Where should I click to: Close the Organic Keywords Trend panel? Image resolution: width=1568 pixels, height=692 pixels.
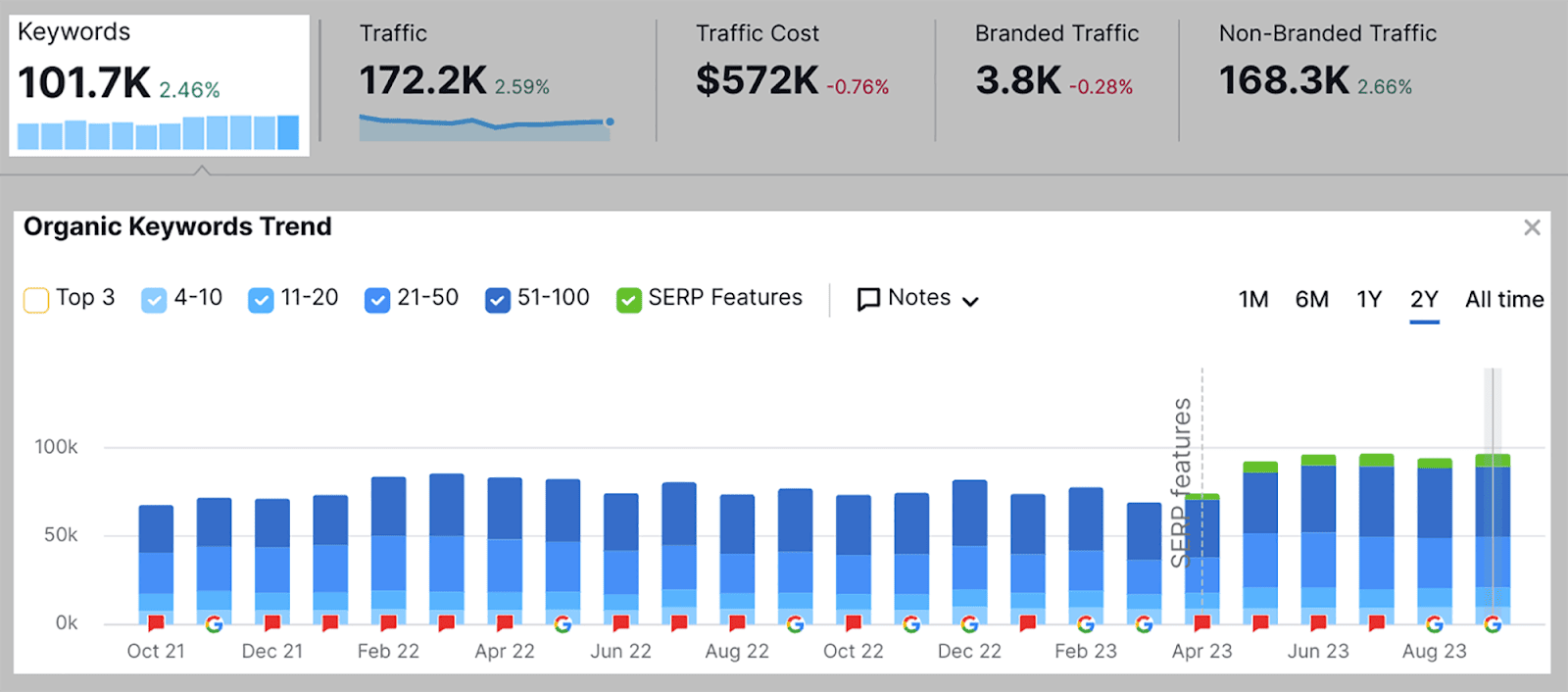click(1532, 227)
